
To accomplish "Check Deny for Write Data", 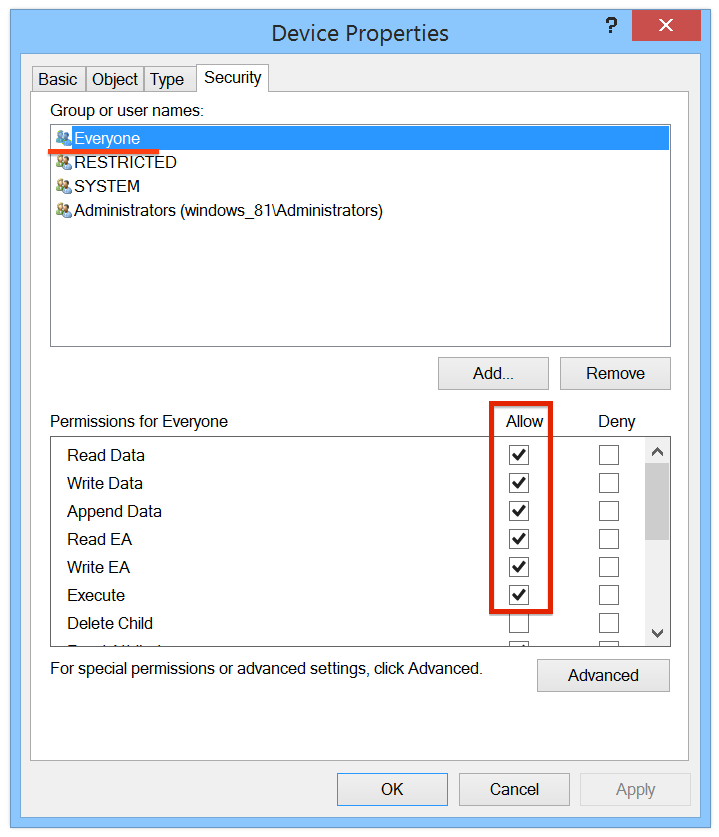I will [609, 483].
